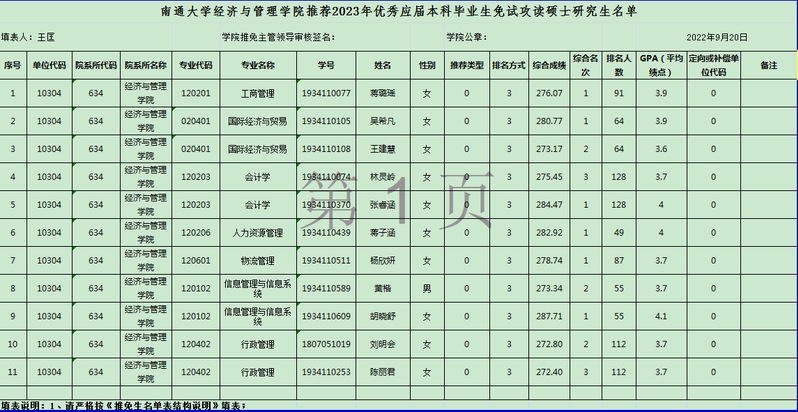Select student ID 1934110105
798x412 pixels.
326,121
